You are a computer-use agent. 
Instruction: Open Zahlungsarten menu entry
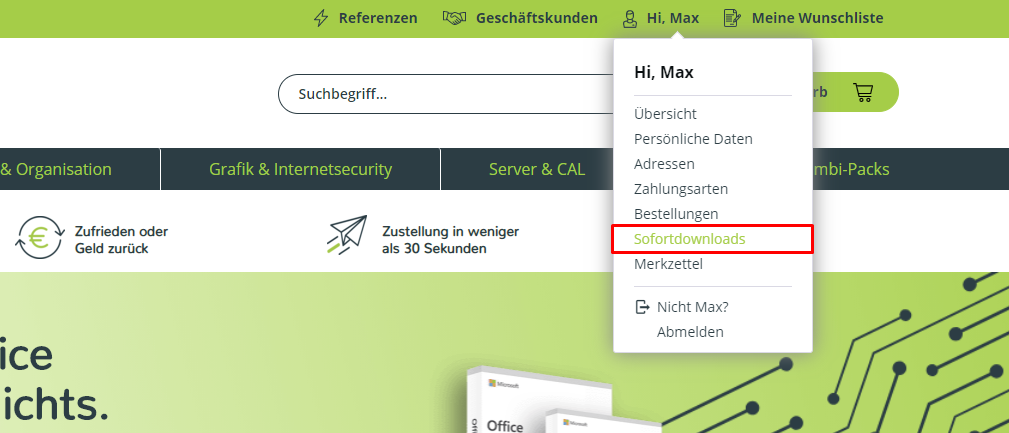[x=681, y=189]
